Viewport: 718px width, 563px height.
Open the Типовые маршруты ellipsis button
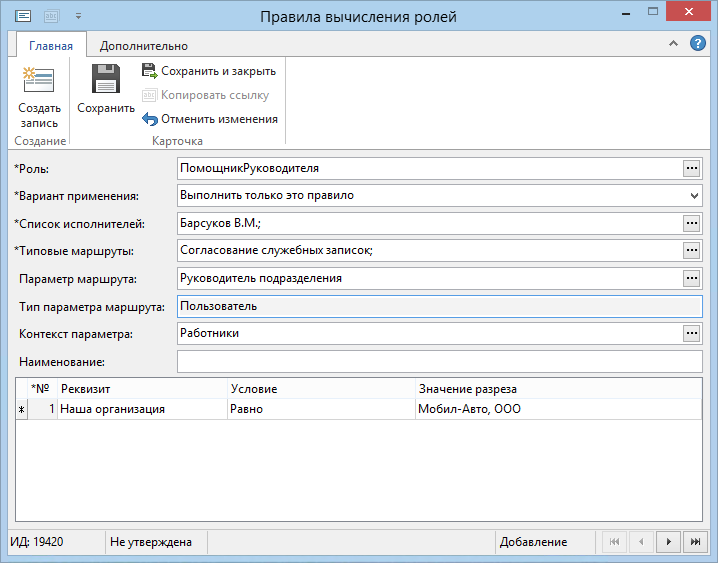click(691, 250)
